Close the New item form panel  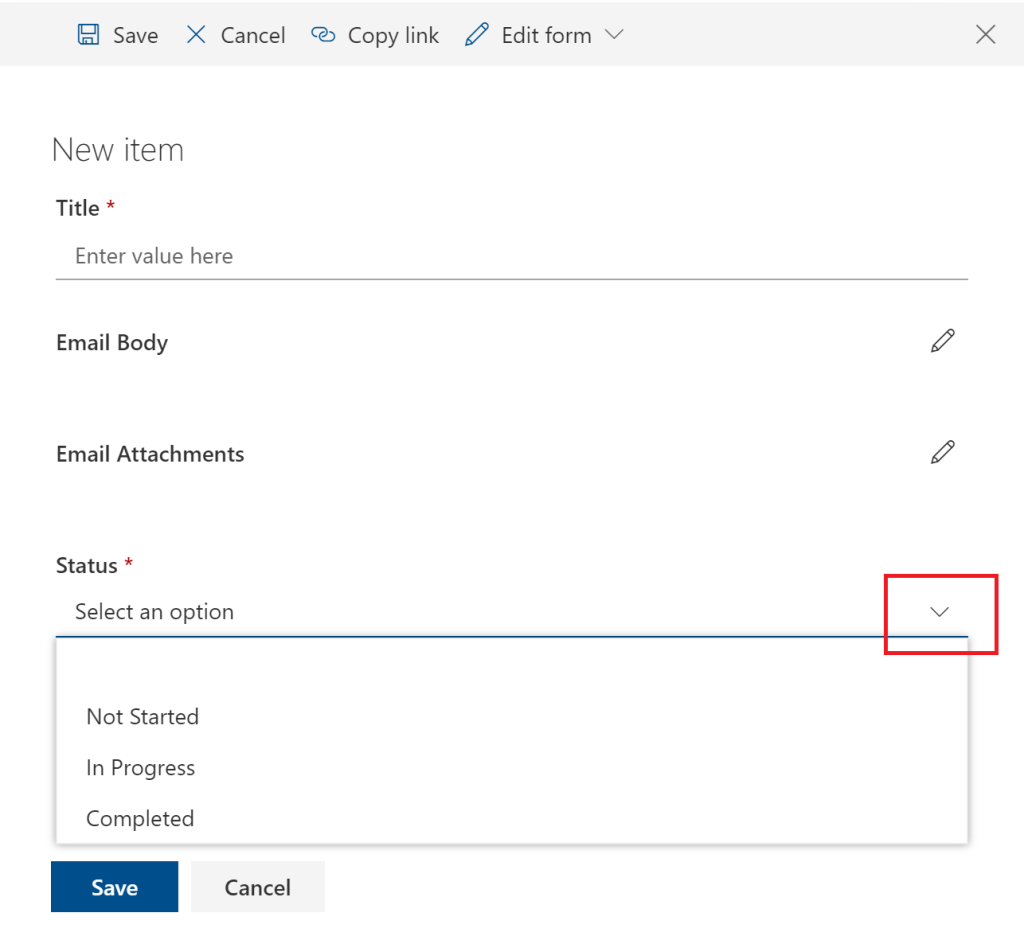click(x=985, y=35)
